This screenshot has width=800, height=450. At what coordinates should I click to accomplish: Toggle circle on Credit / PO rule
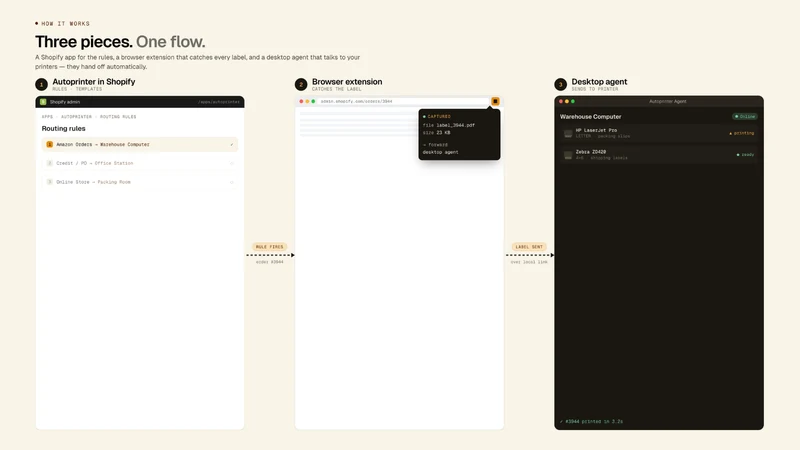click(232, 163)
